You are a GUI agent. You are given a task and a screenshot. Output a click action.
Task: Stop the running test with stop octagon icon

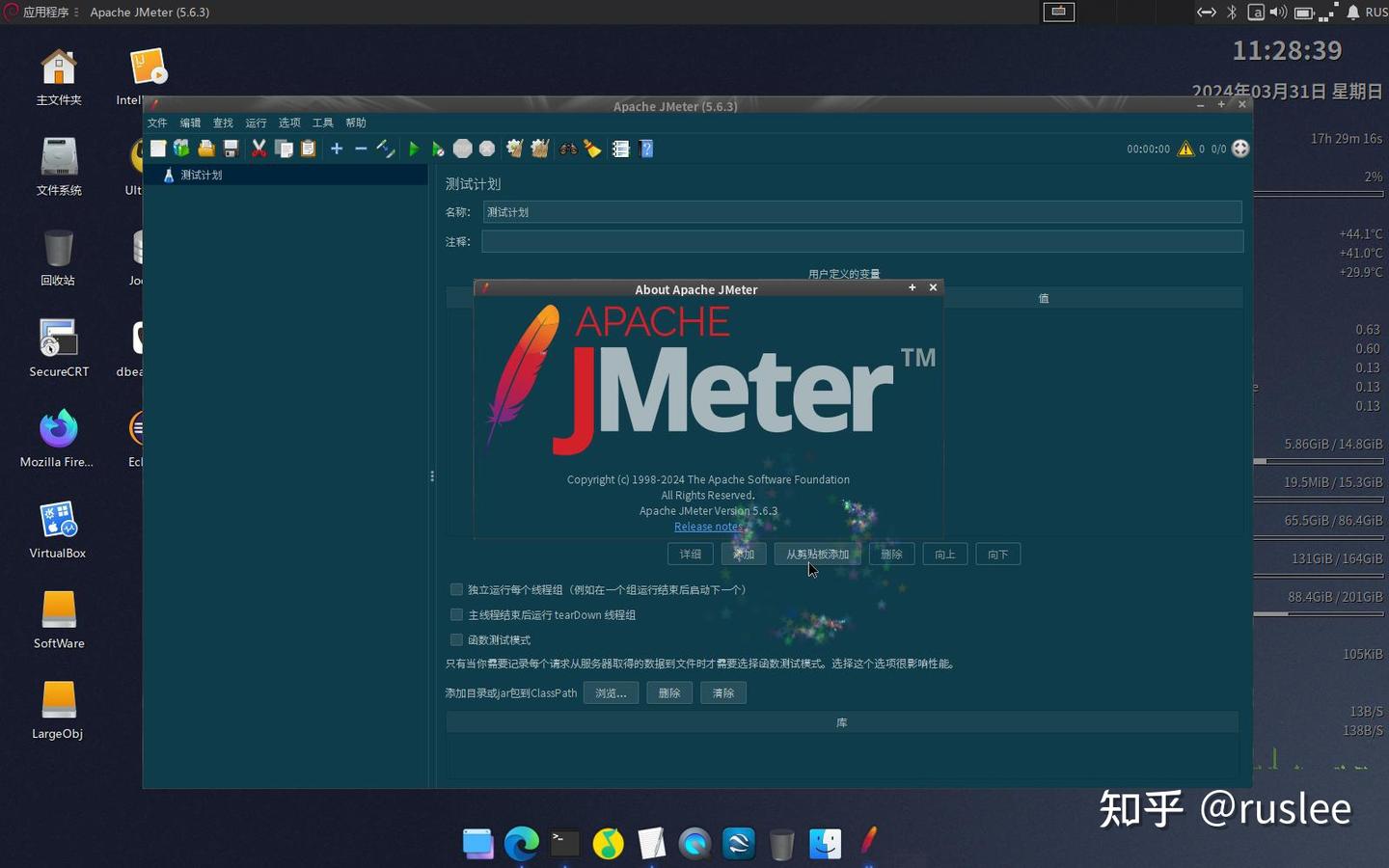pyautogui.click(x=462, y=149)
